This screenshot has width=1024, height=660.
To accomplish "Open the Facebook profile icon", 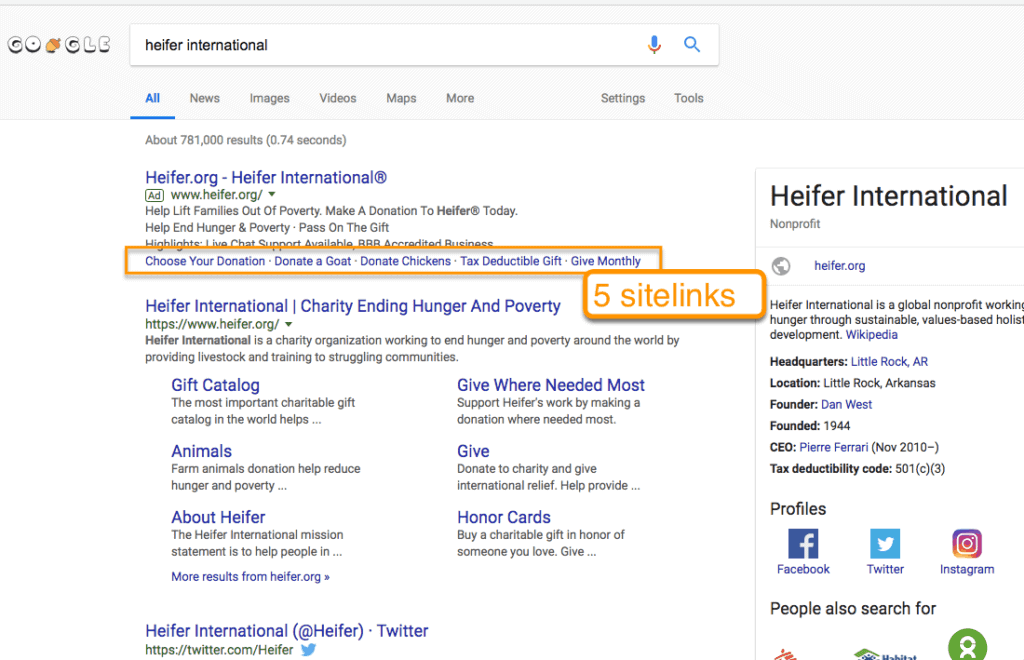I will [803, 543].
